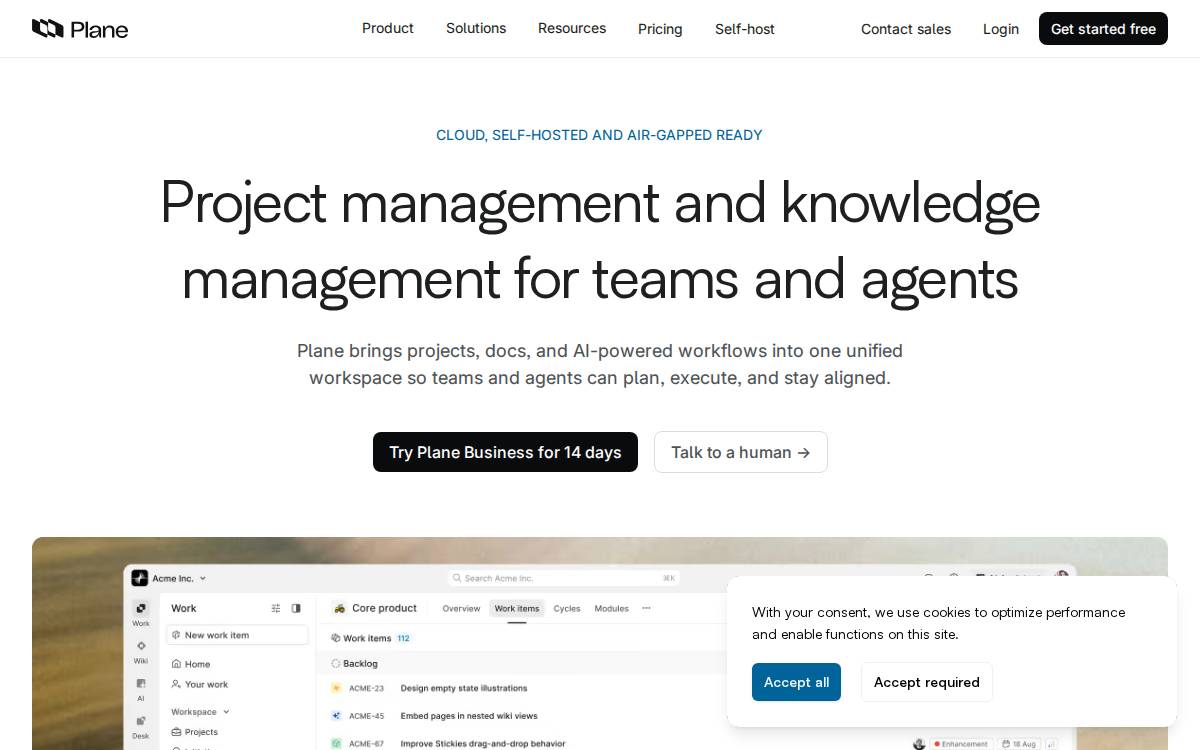Click the ACME-23 yellow type icon
This screenshot has height=750, width=1200.
[337, 688]
